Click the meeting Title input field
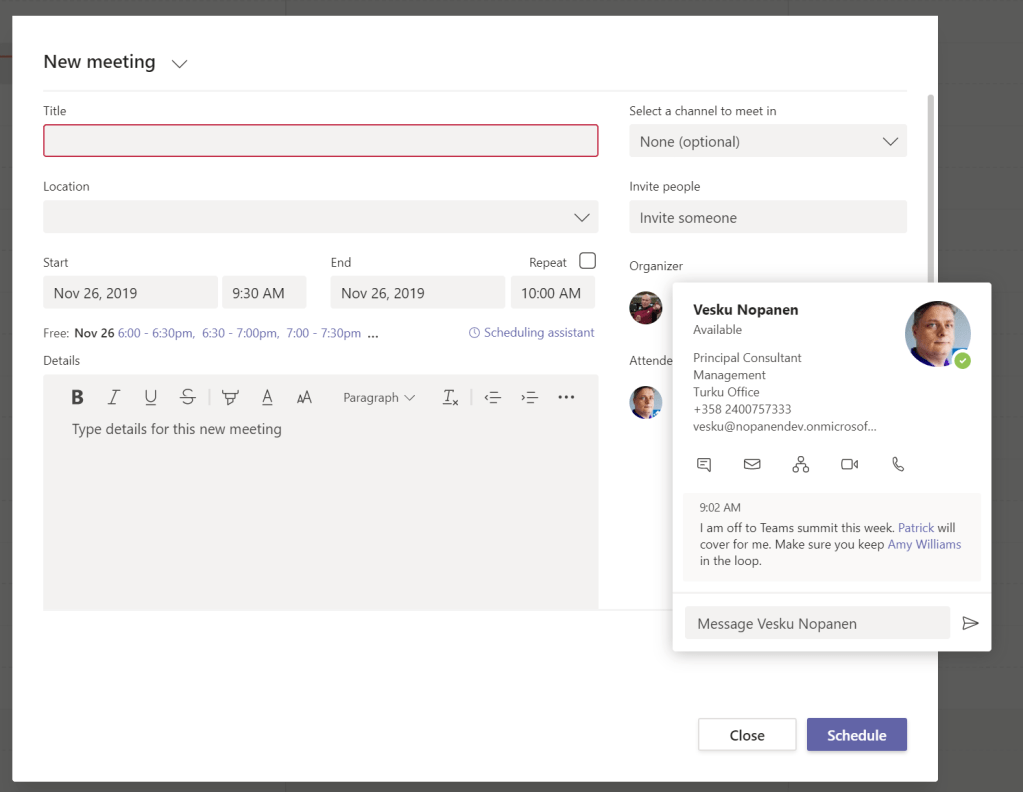Image resolution: width=1023 pixels, height=792 pixels. coord(320,141)
